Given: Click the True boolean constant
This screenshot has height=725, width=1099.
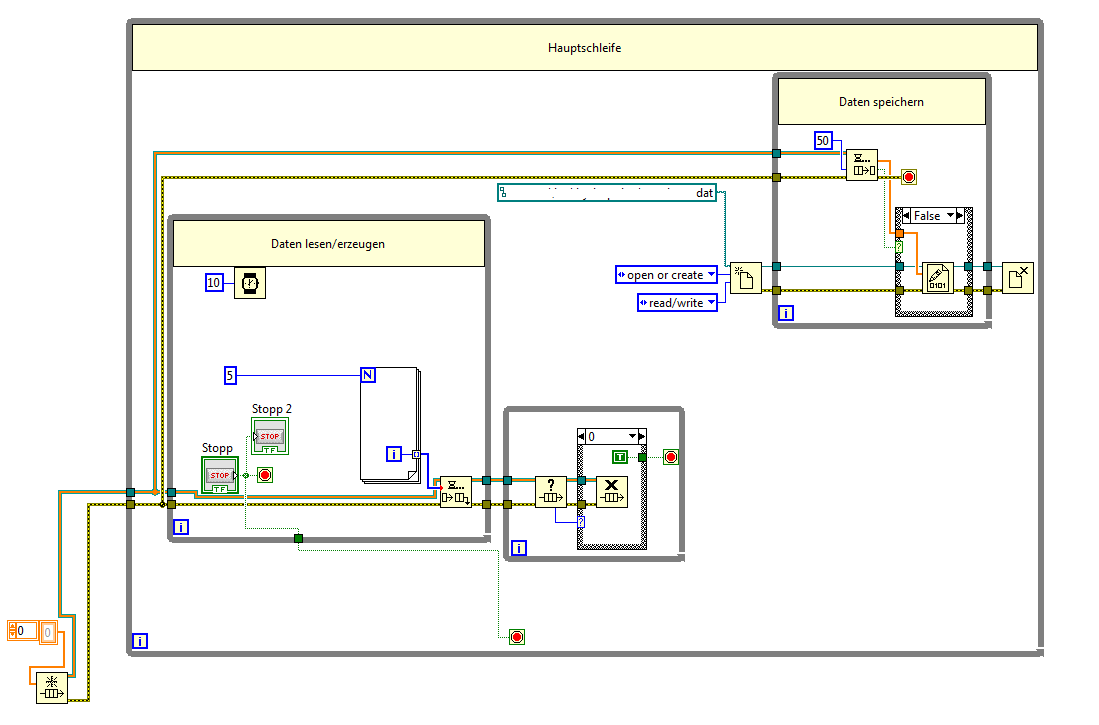Looking at the screenshot, I should click(620, 457).
